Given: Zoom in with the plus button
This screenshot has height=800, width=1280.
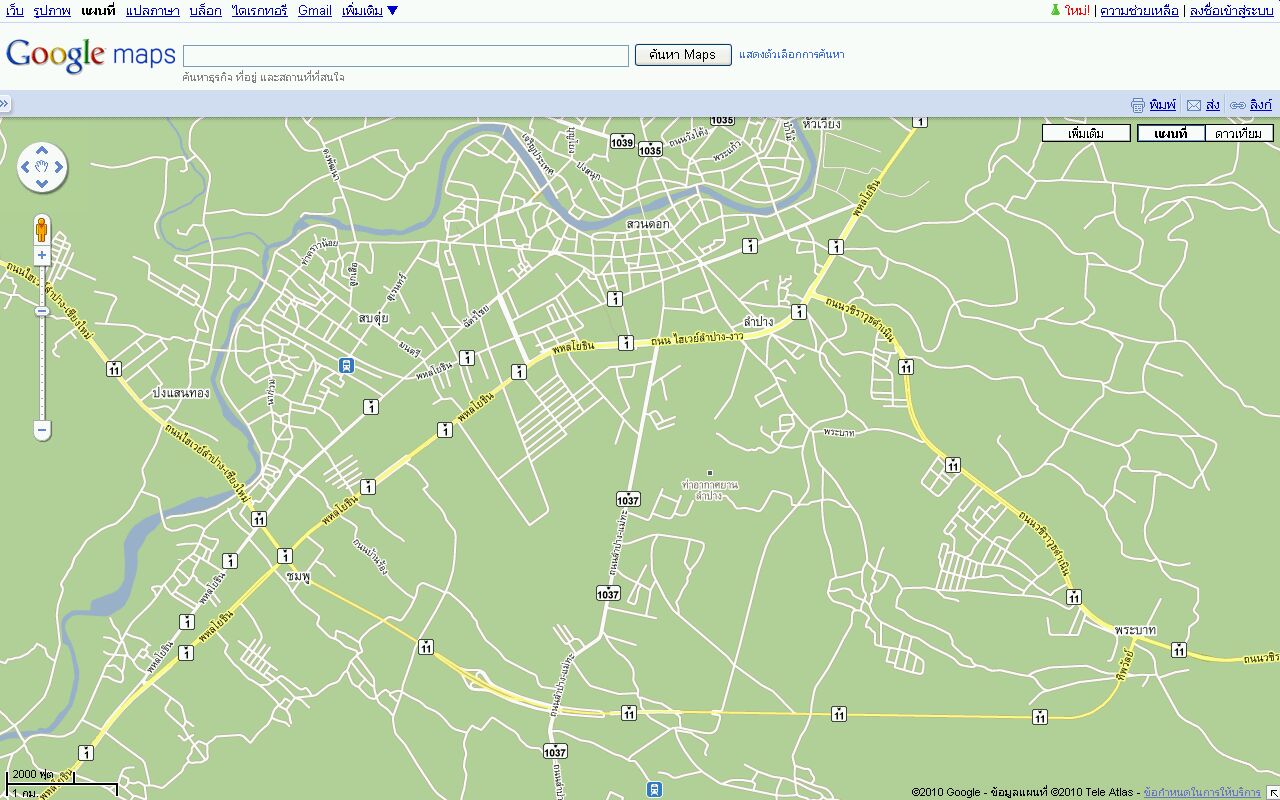Looking at the screenshot, I should (42, 256).
